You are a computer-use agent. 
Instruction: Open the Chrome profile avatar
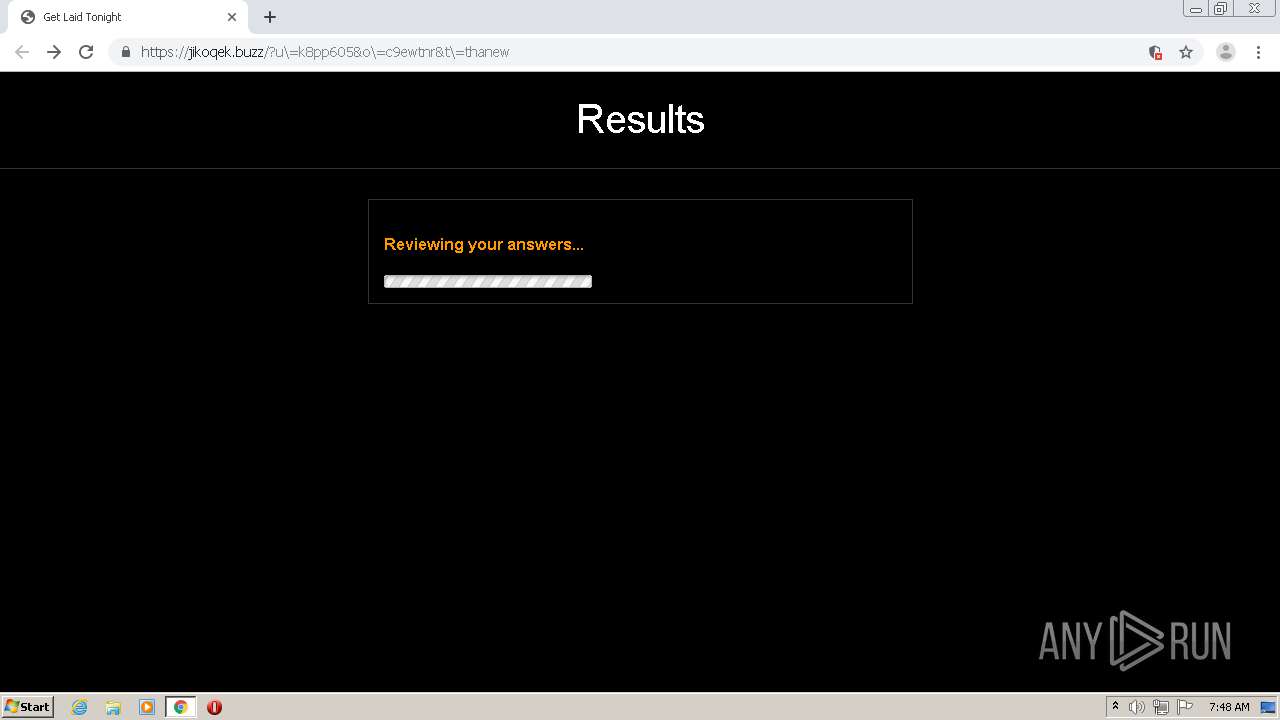click(1226, 52)
